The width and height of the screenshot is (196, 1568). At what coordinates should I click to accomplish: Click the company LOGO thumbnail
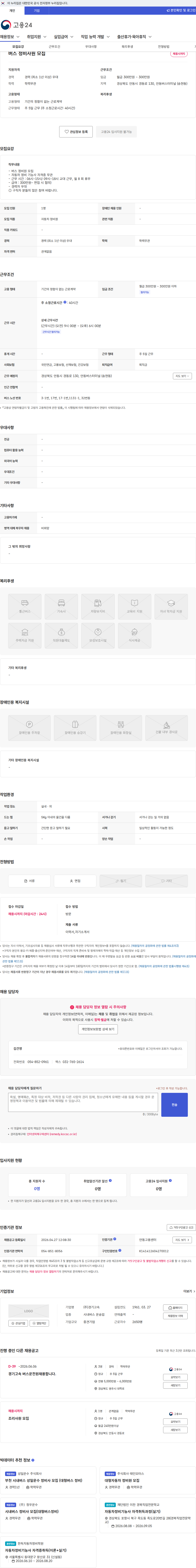tap(29, 1311)
